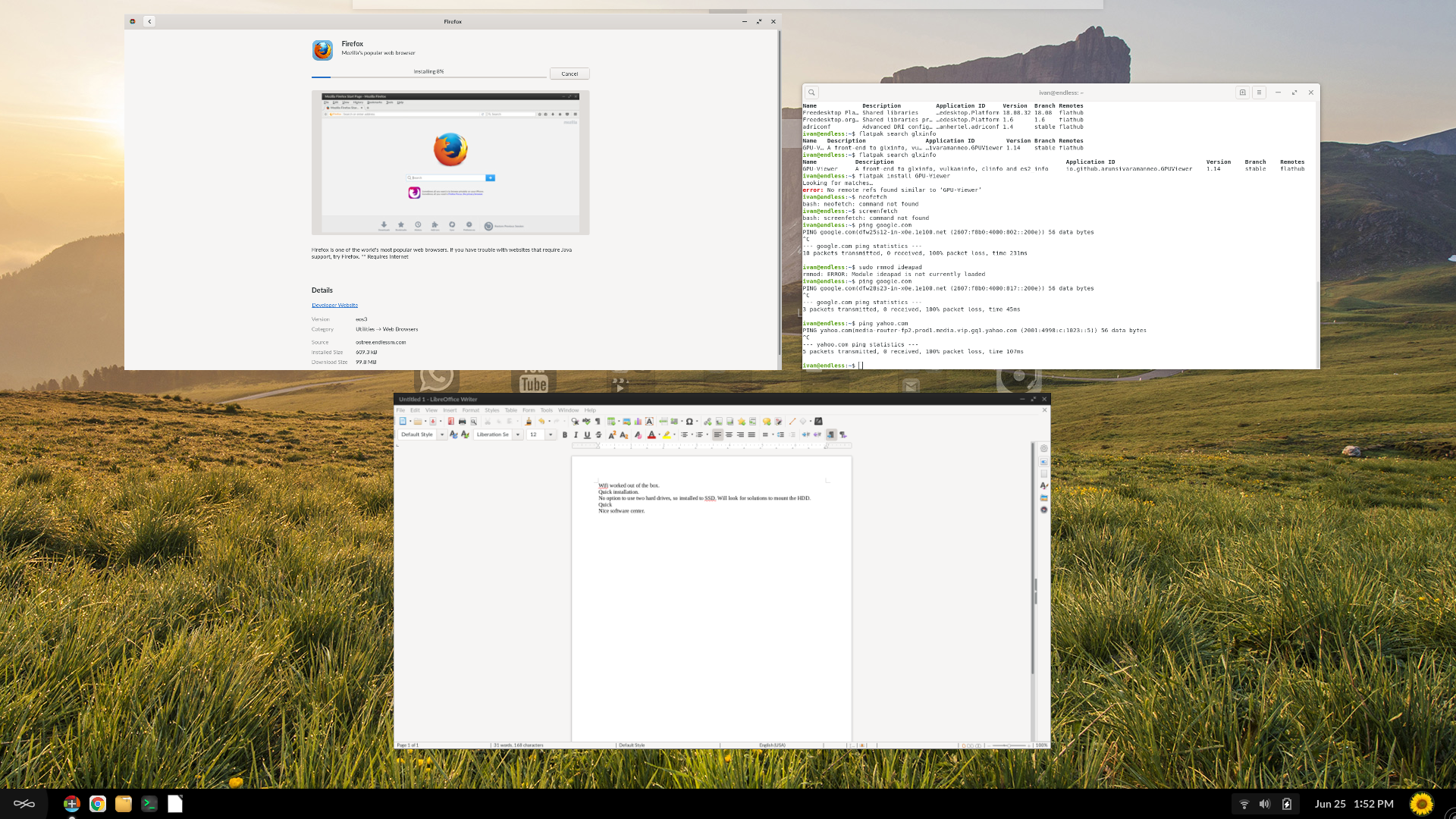Click the Print icon in Writer toolbar
Screen dimensions: 1456x819
[x=462, y=422]
